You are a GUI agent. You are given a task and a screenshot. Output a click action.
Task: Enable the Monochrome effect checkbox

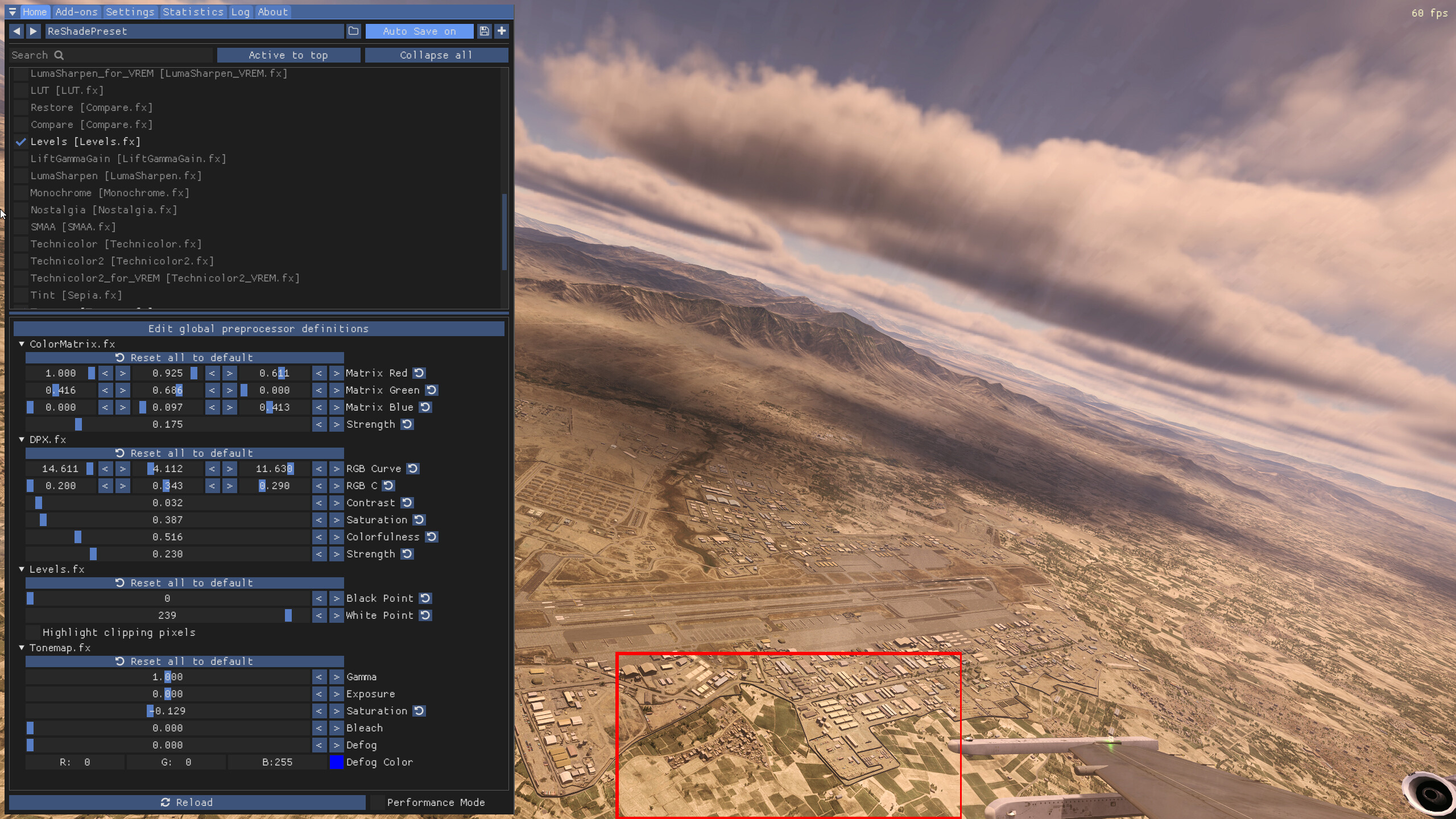[x=21, y=193]
